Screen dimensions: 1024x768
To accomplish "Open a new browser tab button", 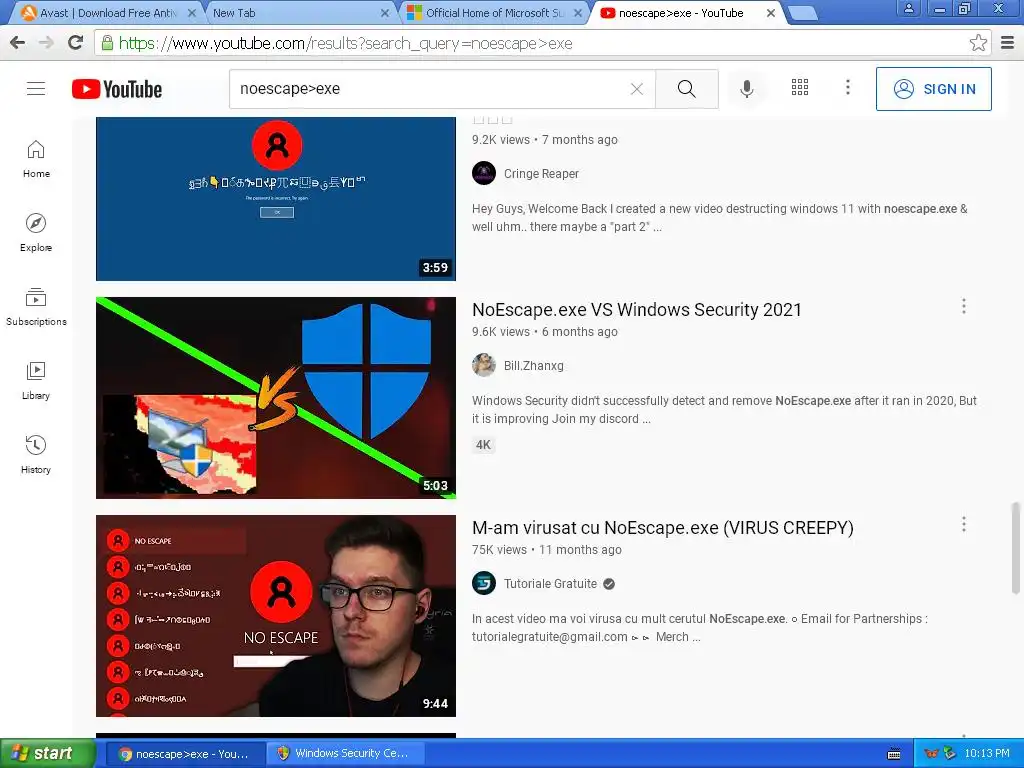I will pos(802,13).
